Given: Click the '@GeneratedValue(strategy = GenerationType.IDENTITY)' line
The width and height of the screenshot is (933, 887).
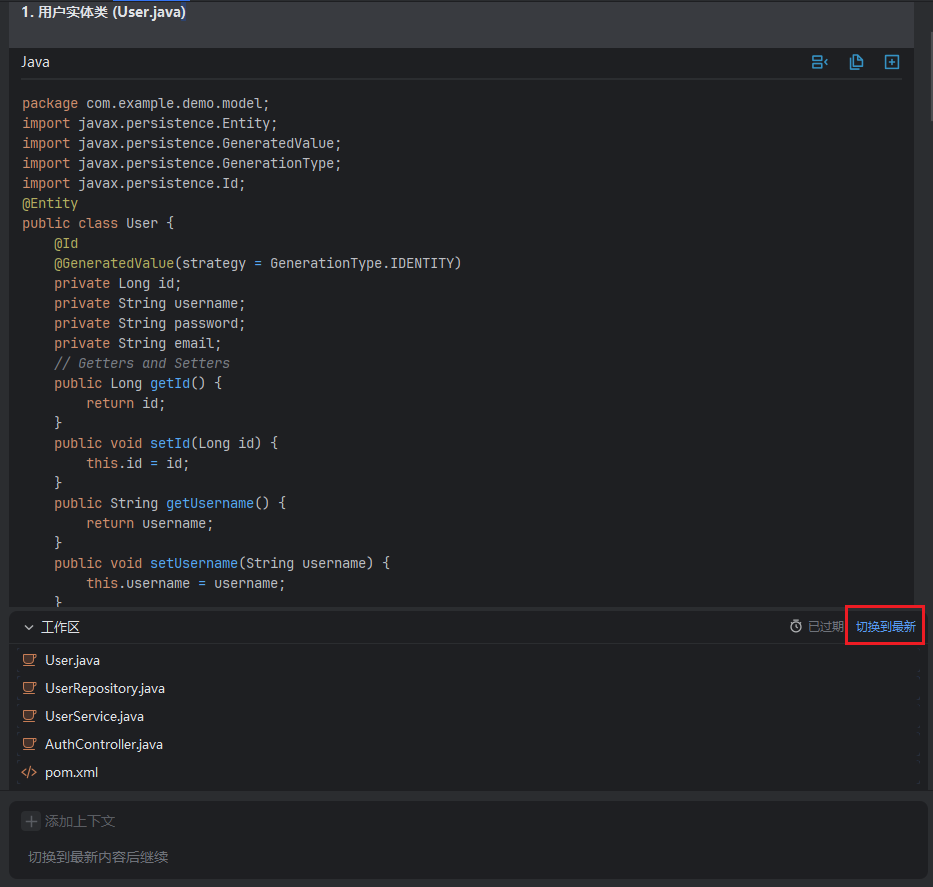Looking at the screenshot, I should (x=258, y=264).
